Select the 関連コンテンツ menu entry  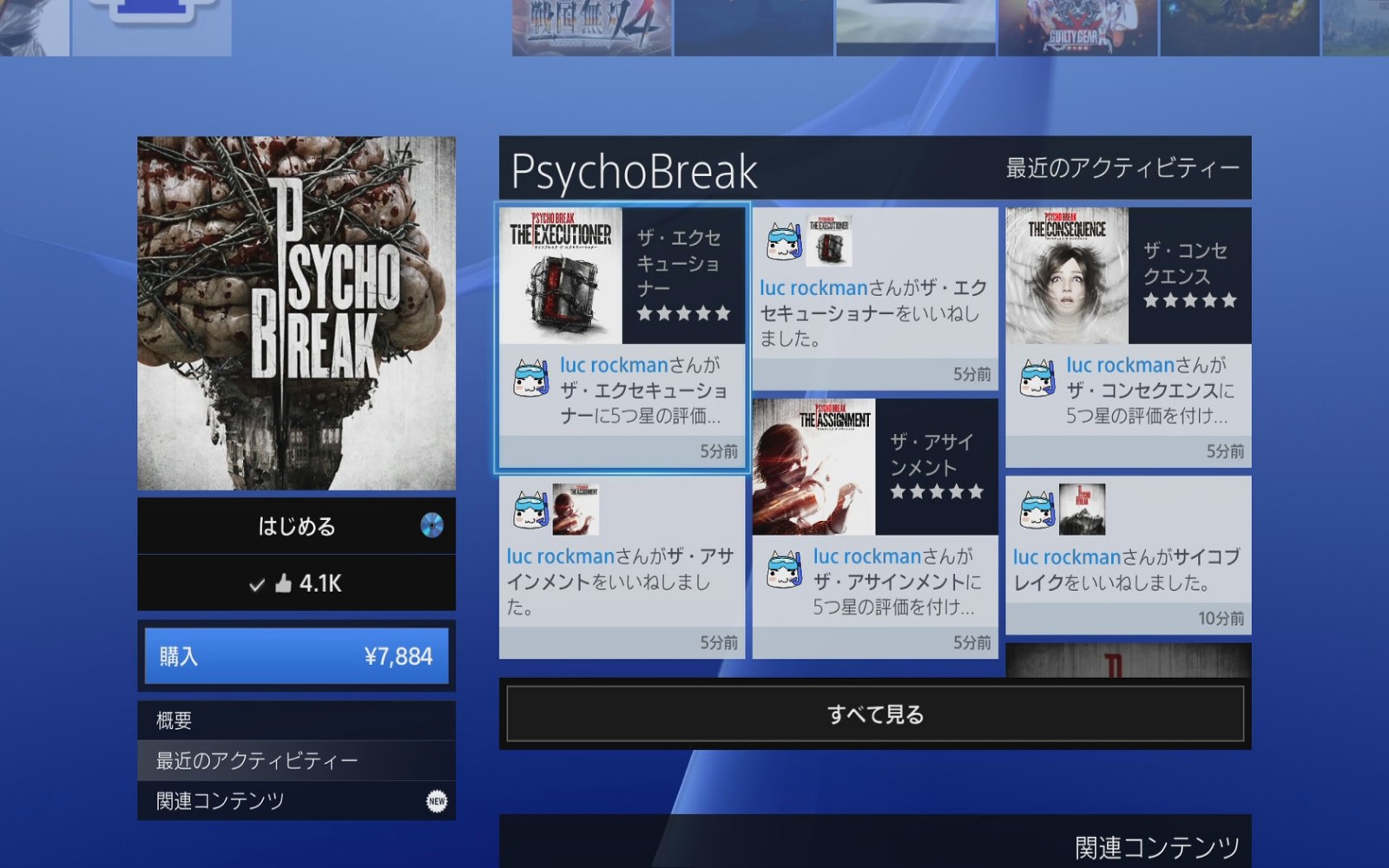(296, 800)
